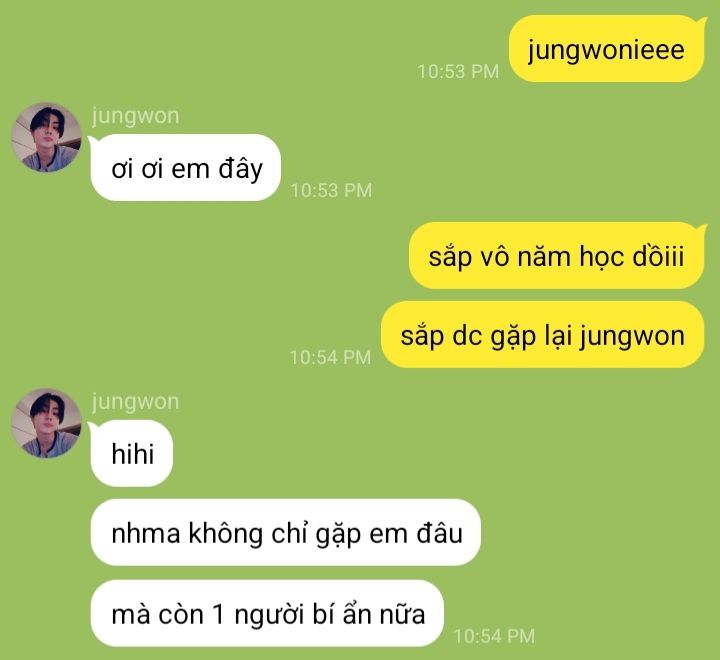This screenshot has width=720, height=660.
Task: Tap the "sắp dc gặp lại jungwon" message
Action: point(543,335)
